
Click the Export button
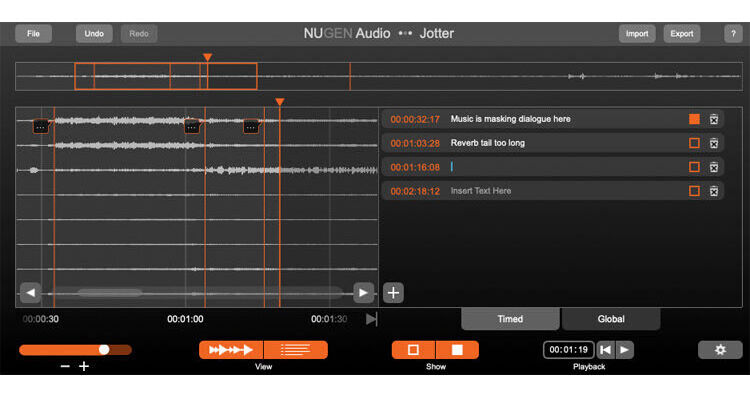pos(682,34)
